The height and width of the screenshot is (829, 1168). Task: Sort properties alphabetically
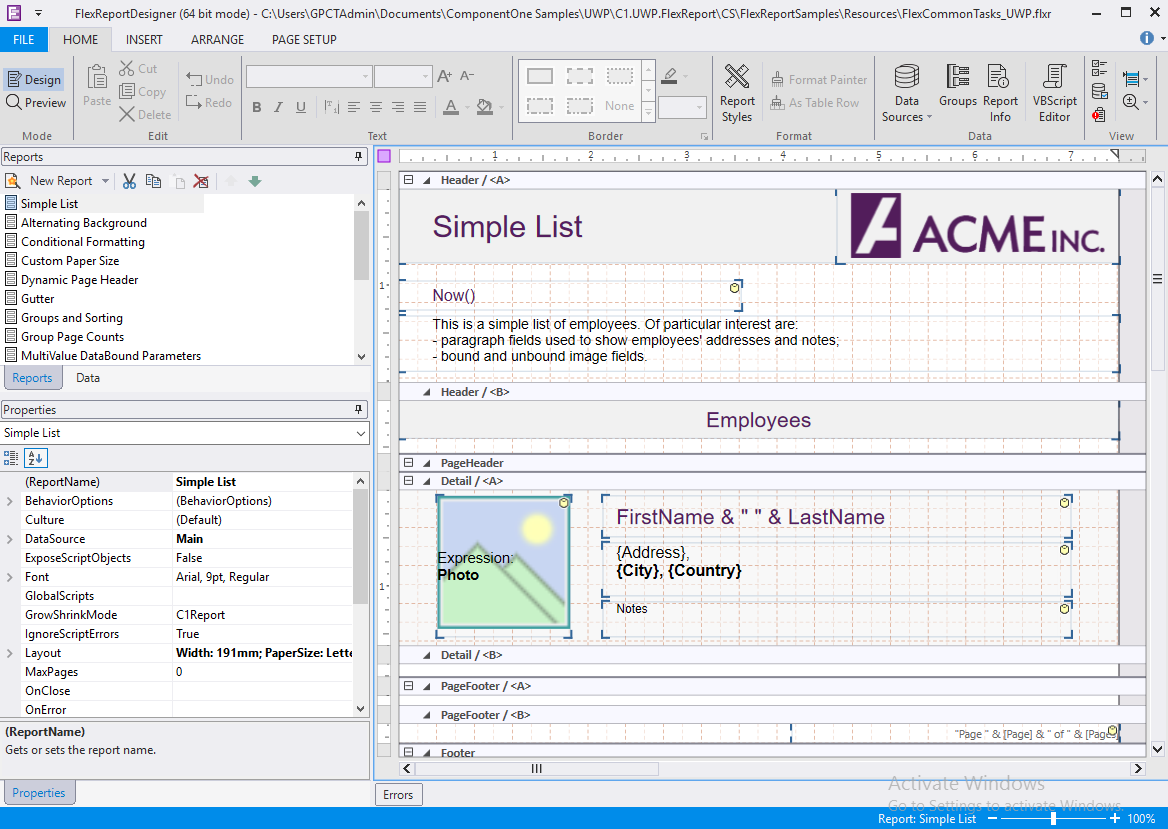(35, 458)
